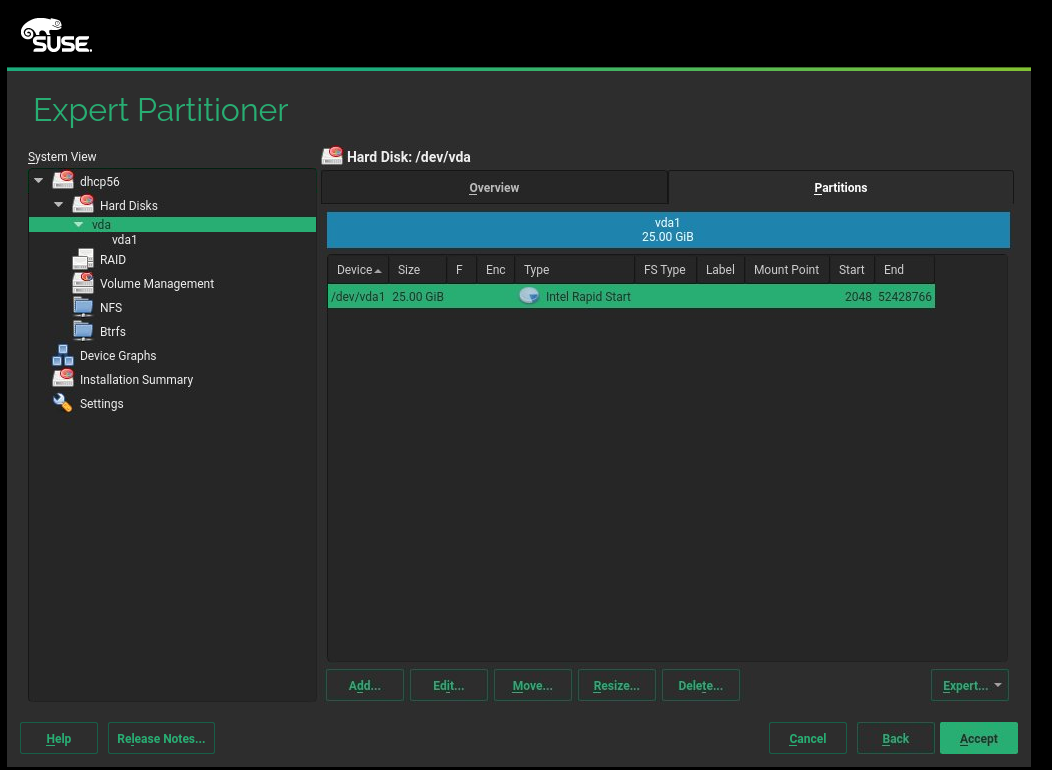Click the Installation Summary icon

tap(63, 379)
